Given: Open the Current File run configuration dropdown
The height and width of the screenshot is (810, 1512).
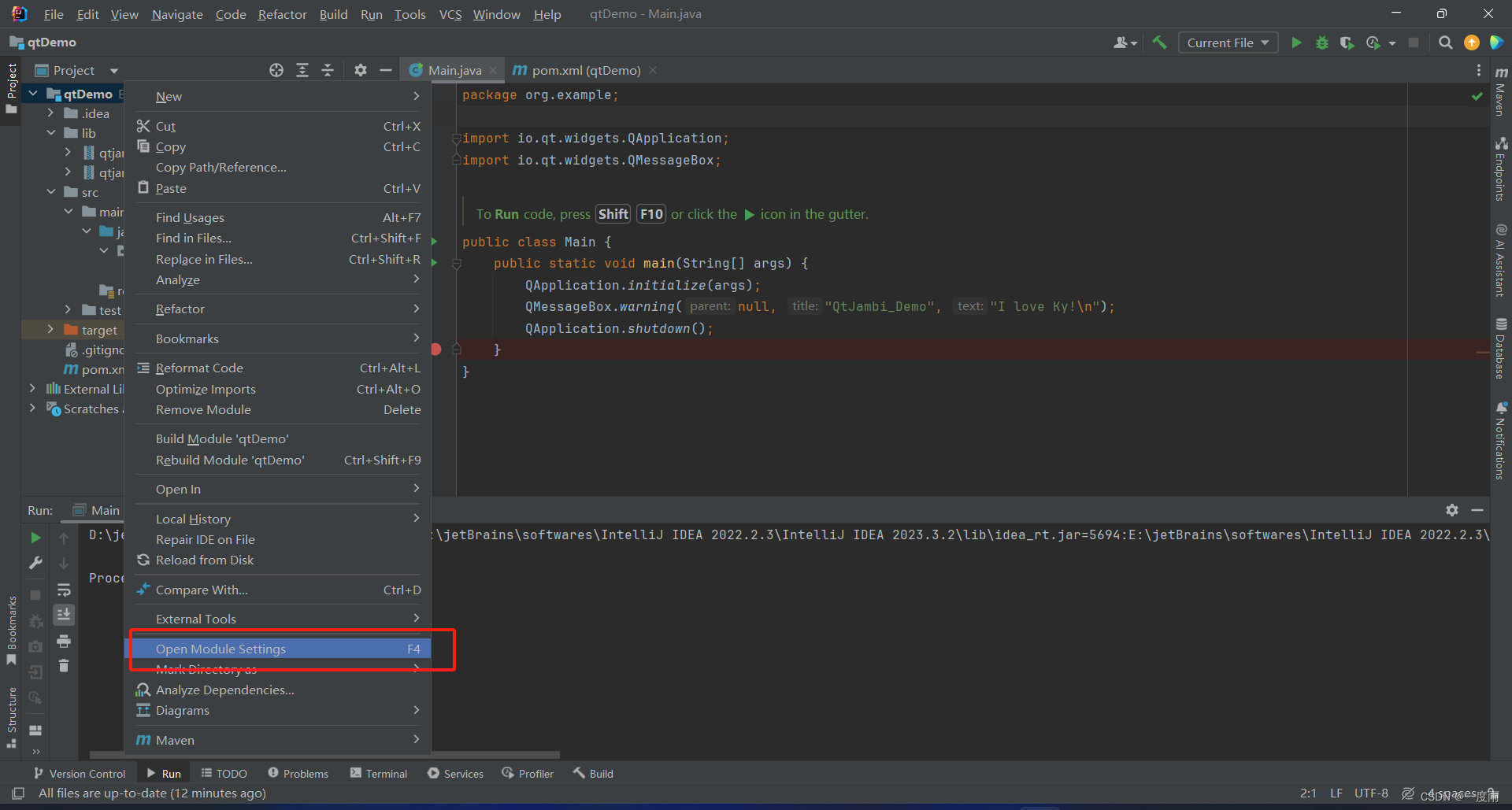Looking at the screenshot, I should 1227,43.
